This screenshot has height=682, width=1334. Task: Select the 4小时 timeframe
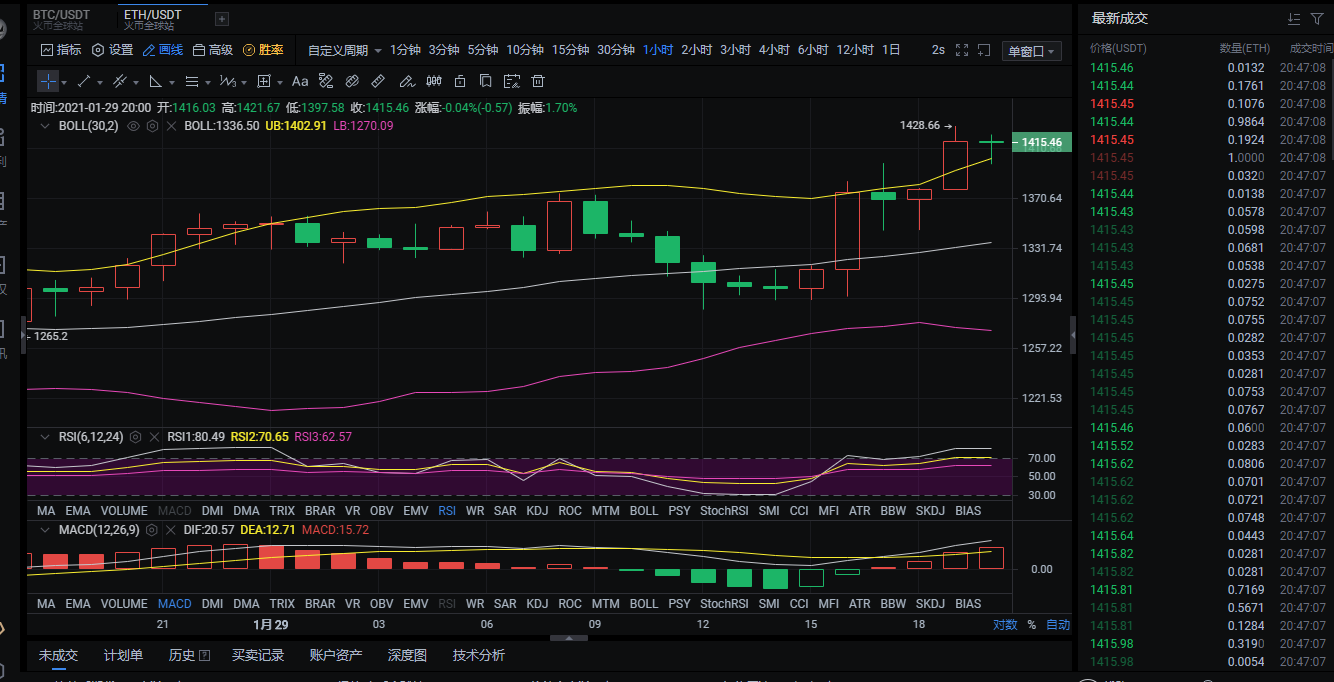click(x=774, y=50)
